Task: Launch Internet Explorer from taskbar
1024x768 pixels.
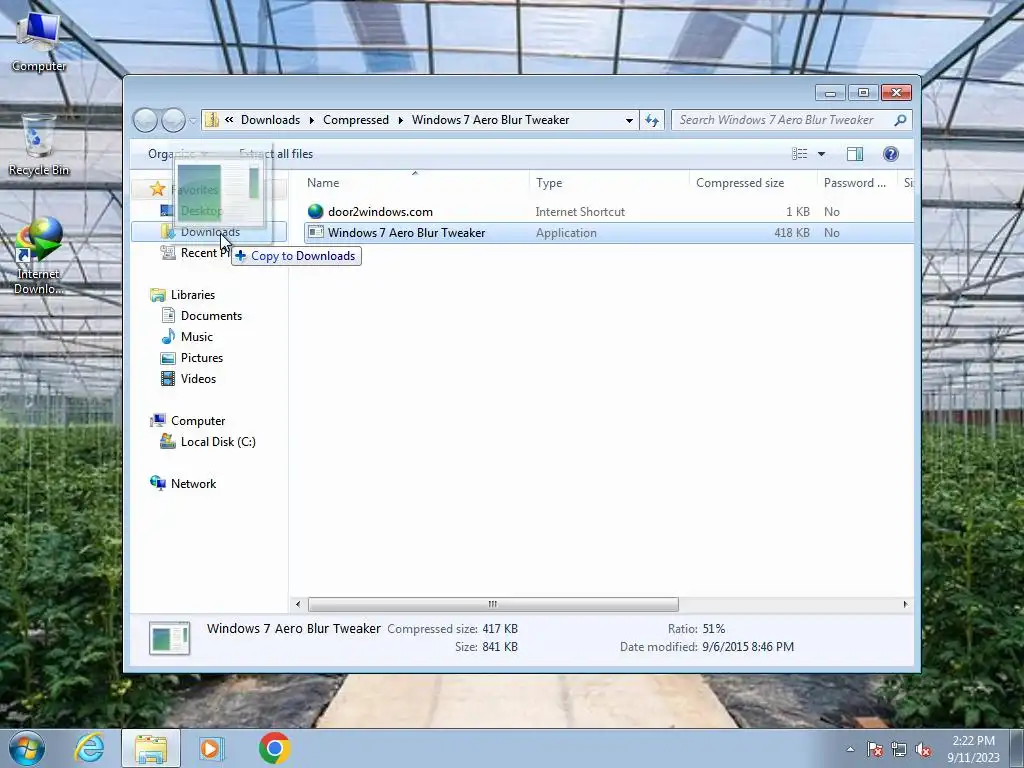Action: click(x=89, y=748)
